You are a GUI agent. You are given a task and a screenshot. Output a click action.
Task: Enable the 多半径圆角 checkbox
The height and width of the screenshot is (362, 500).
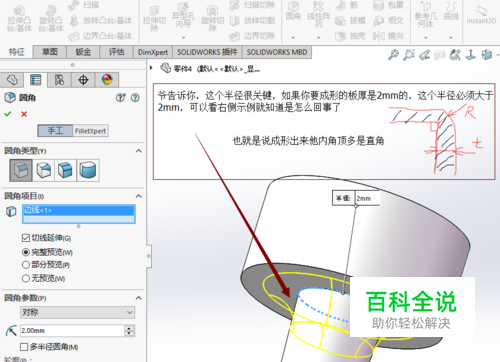[24, 347]
